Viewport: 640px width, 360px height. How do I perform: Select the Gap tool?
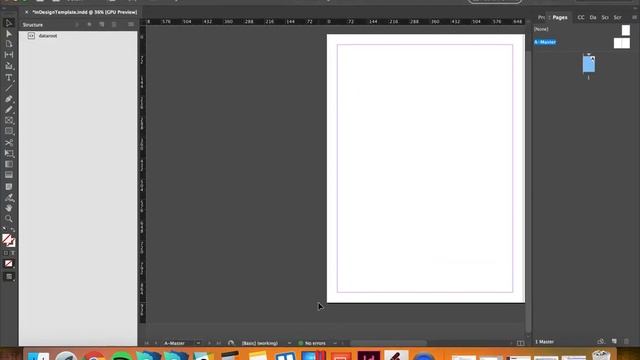9,55
